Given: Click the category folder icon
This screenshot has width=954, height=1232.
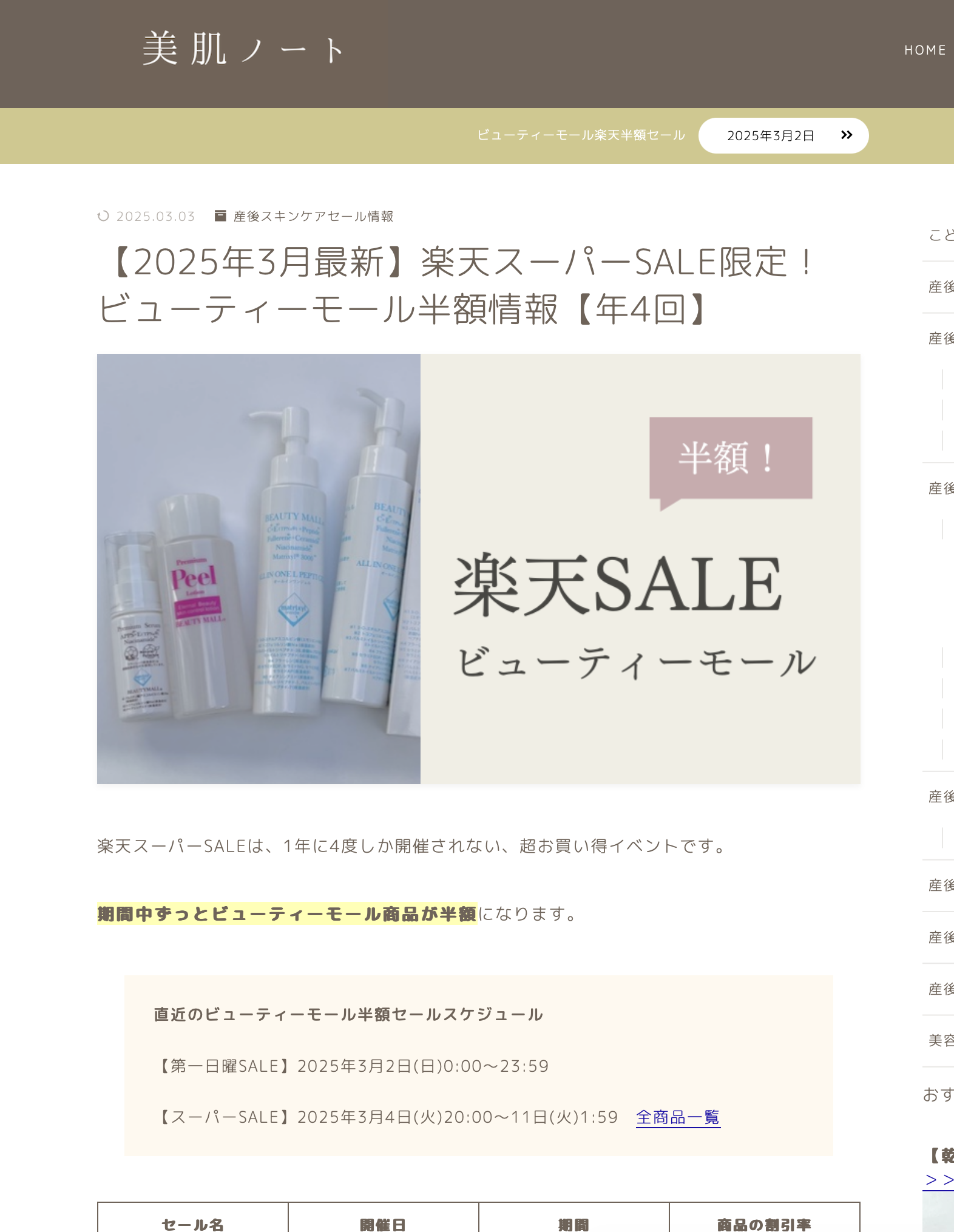Looking at the screenshot, I should 220,216.
